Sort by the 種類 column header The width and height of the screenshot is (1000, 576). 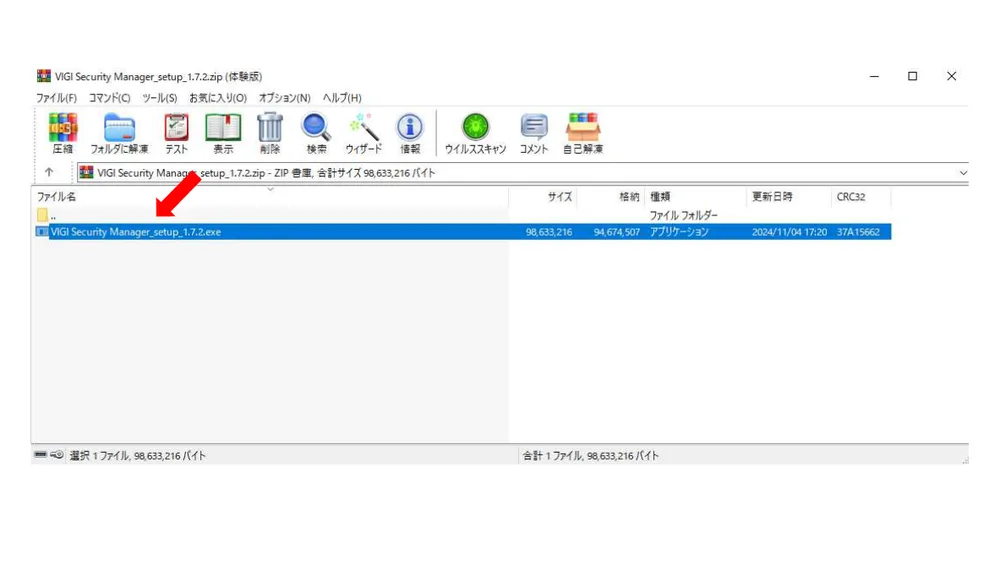696,196
